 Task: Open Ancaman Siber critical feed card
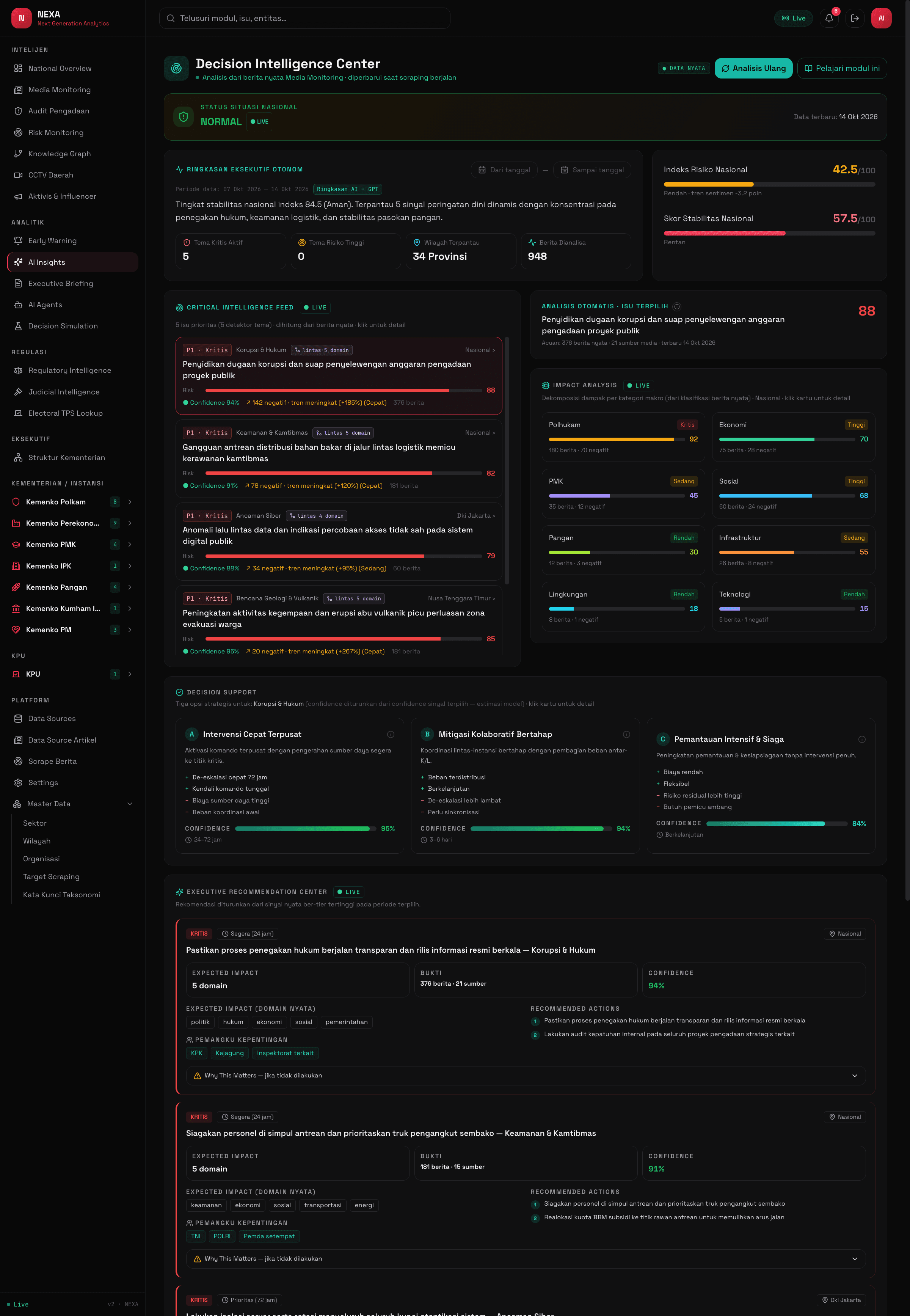coord(339,541)
